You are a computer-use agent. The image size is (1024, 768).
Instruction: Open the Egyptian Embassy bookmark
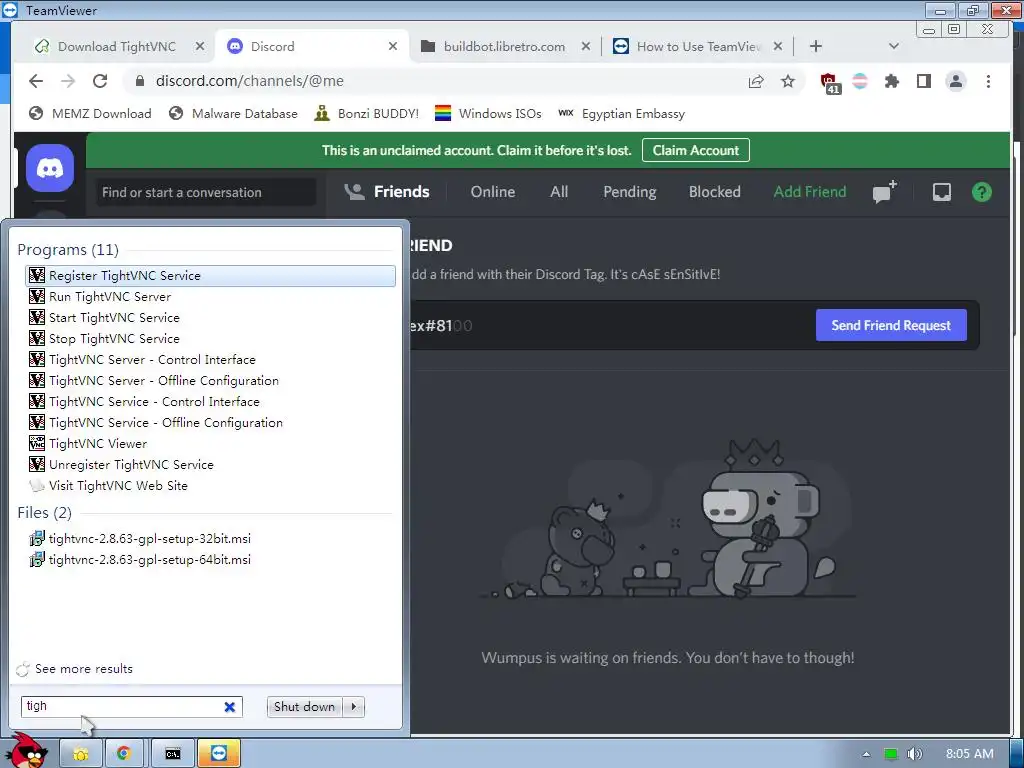point(622,114)
